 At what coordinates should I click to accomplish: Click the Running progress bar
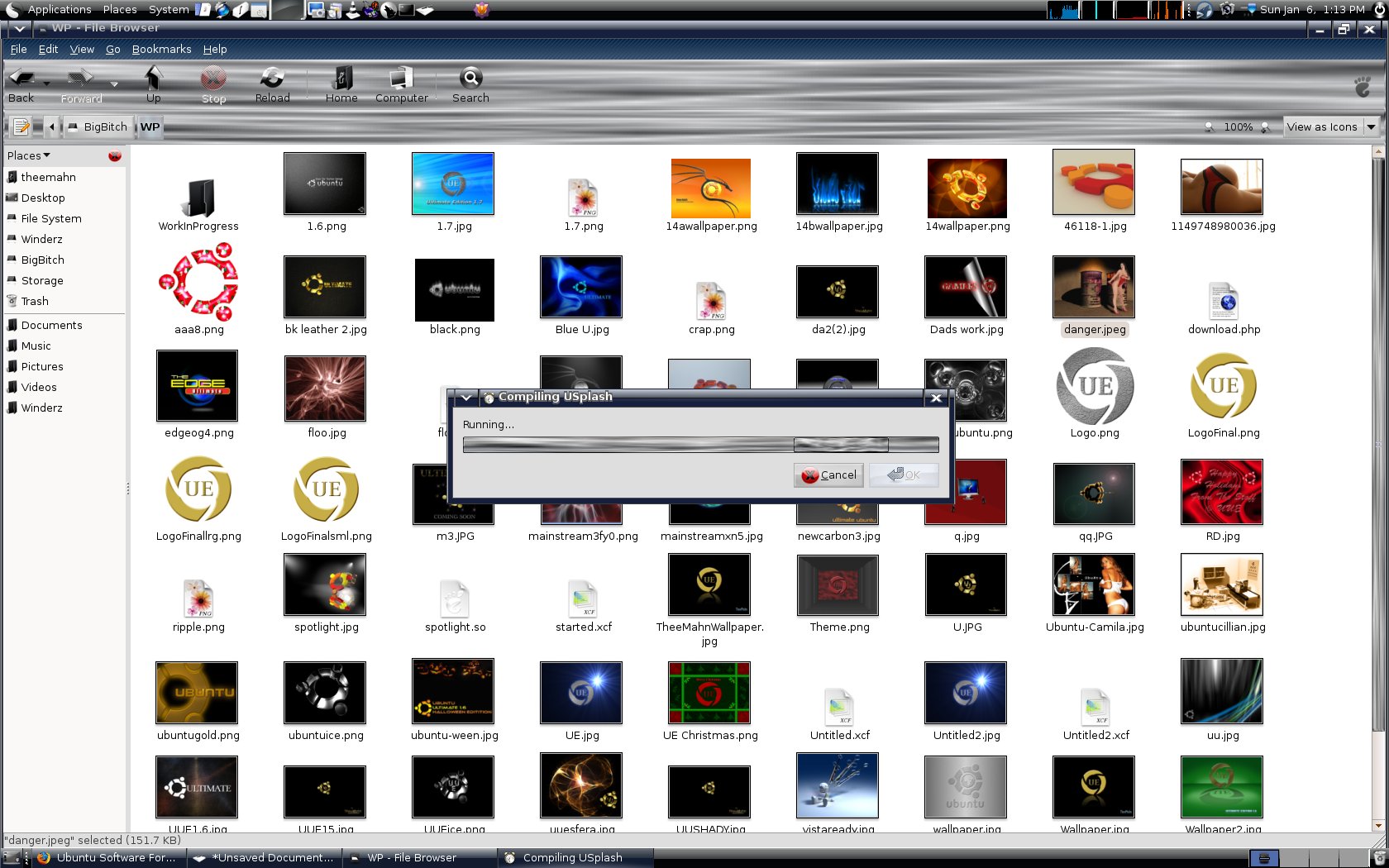700,445
